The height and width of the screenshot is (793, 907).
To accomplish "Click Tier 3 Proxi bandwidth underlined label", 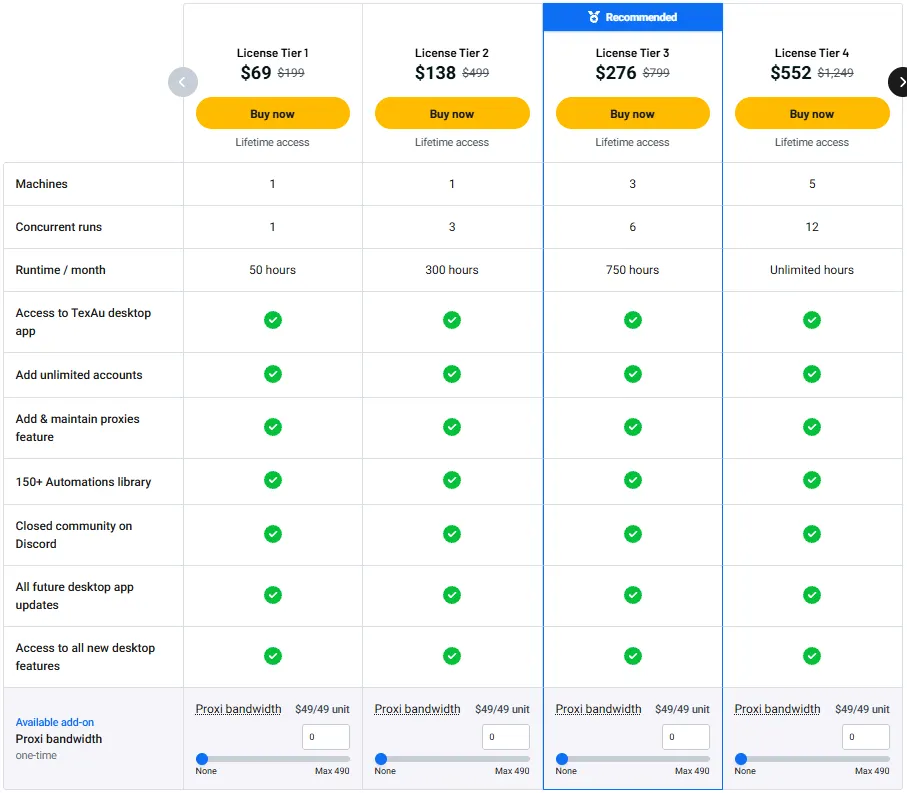I will [x=598, y=709].
